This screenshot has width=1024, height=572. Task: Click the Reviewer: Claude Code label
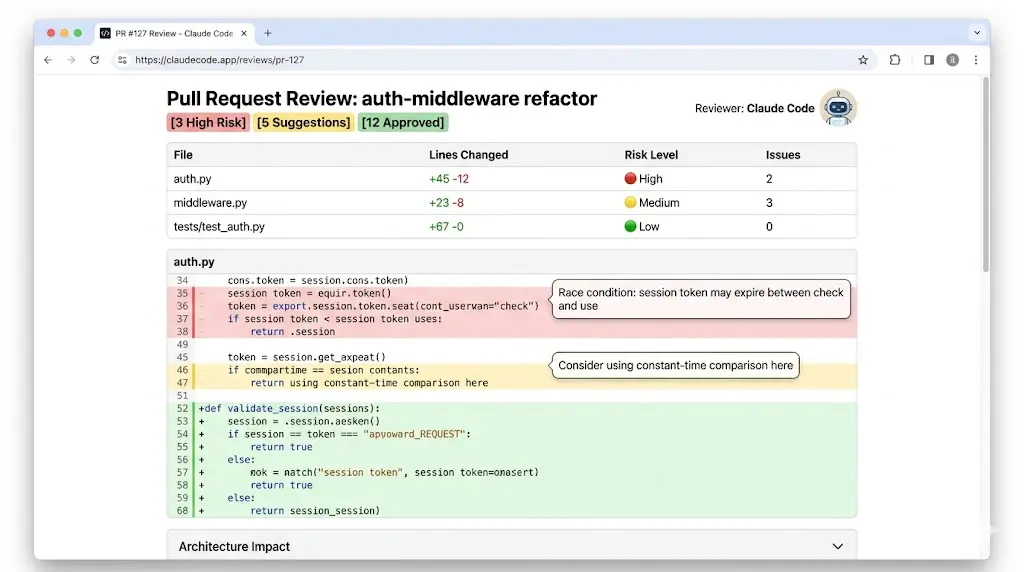754,108
